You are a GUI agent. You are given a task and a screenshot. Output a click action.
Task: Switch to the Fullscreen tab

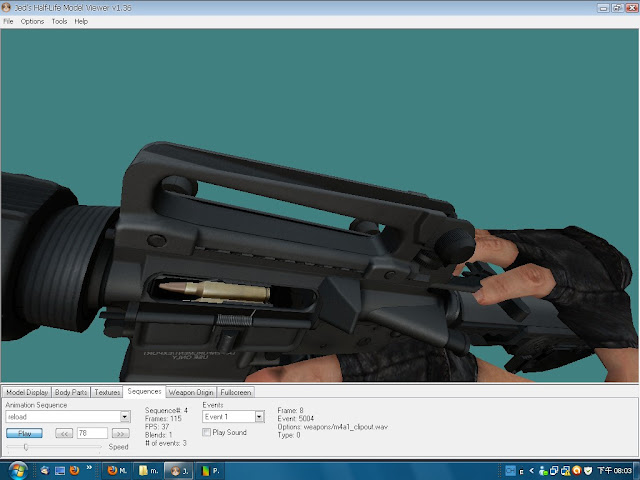236,392
